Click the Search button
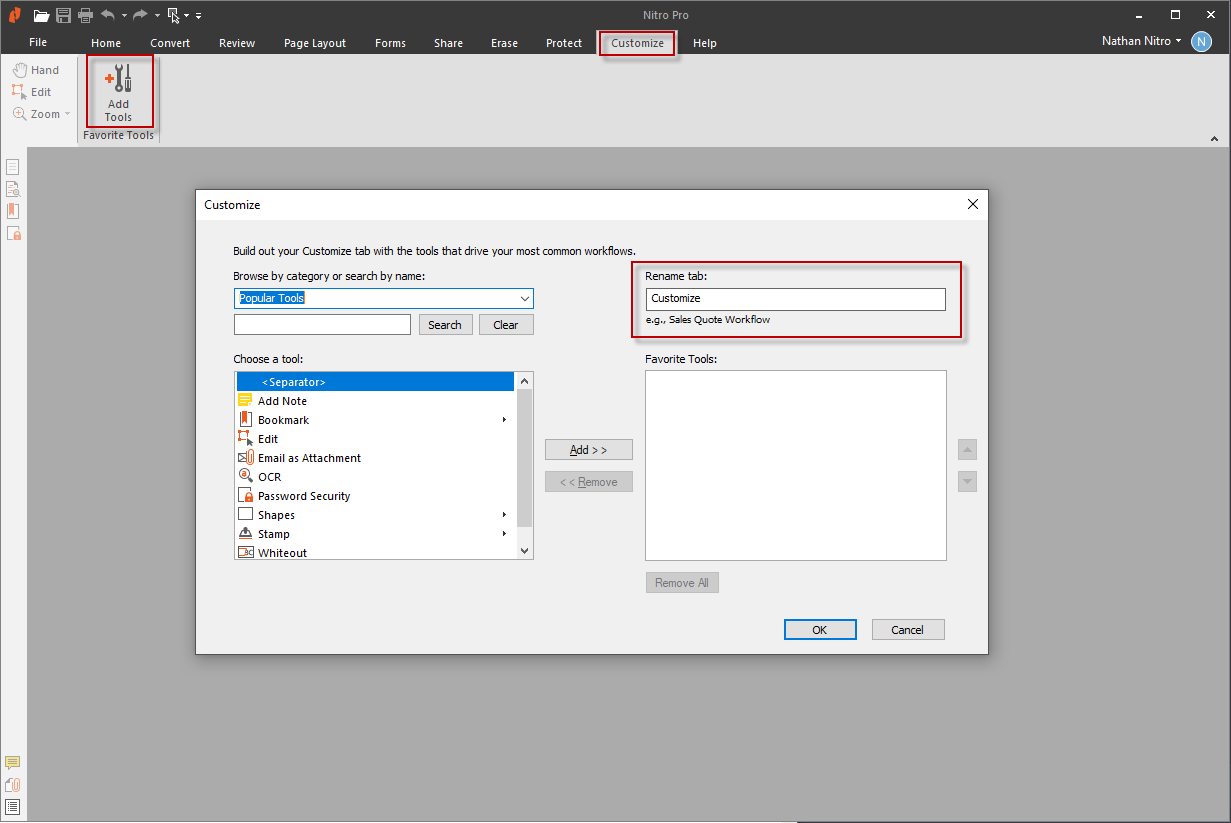The width and height of the screenshot is (1231, 823). point(445,325)
